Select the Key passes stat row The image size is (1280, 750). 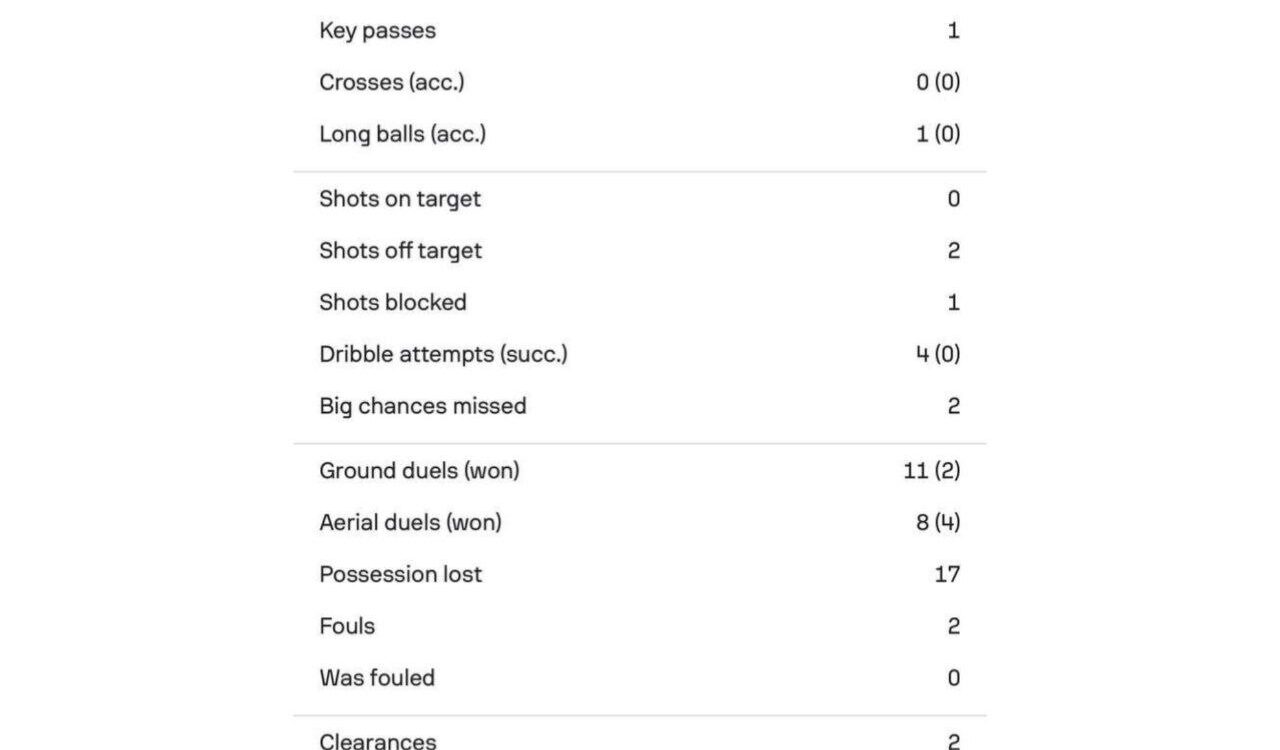pyautogui.click(x=640, y=31)
